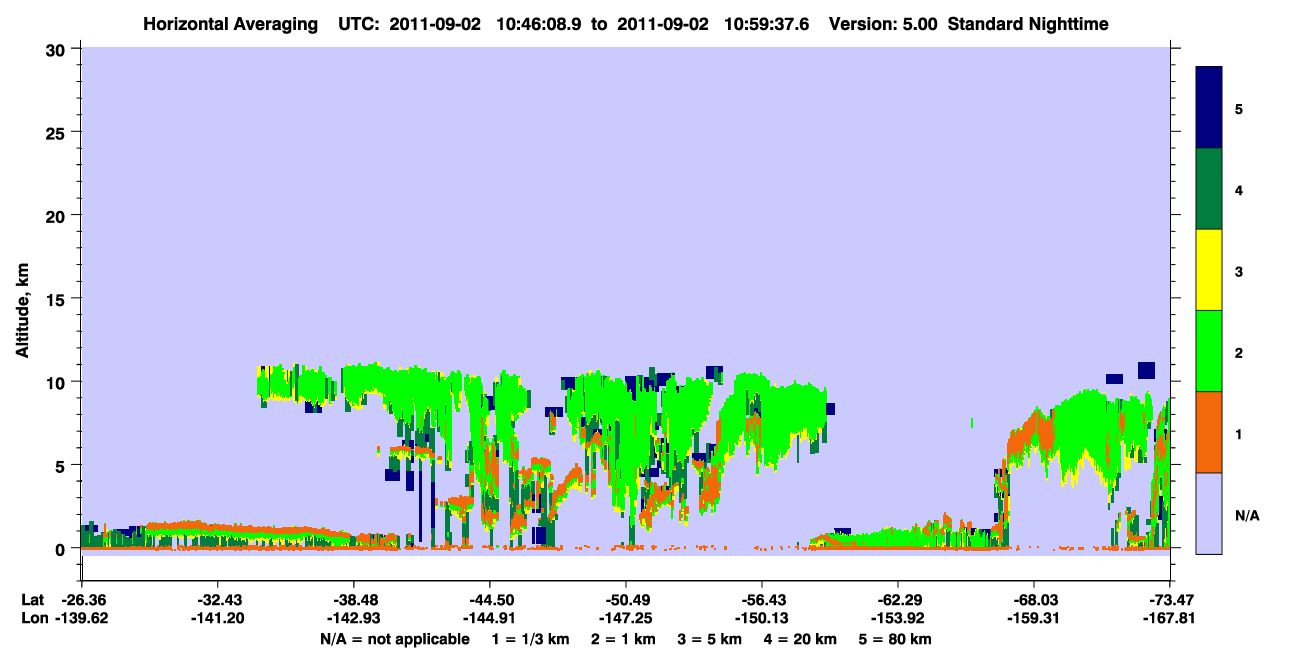Click latitude value '-50.49'

click(x=625, y=600)
